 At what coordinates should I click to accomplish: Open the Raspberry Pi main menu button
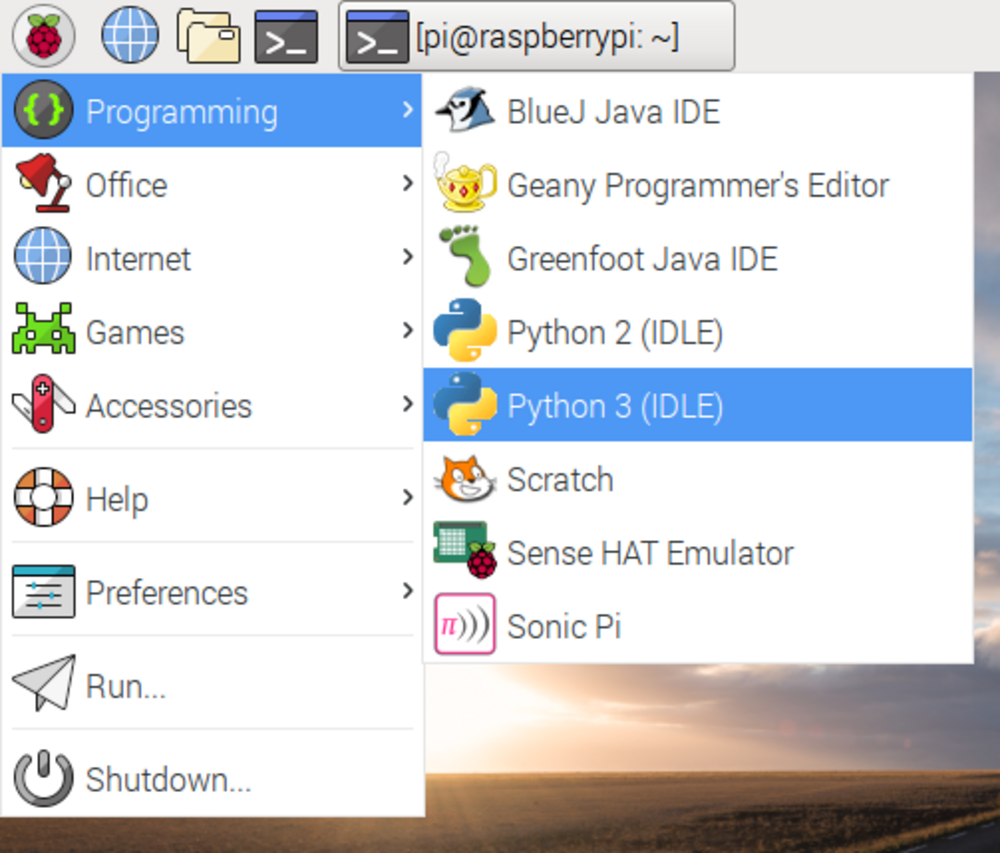pos(43,36)
